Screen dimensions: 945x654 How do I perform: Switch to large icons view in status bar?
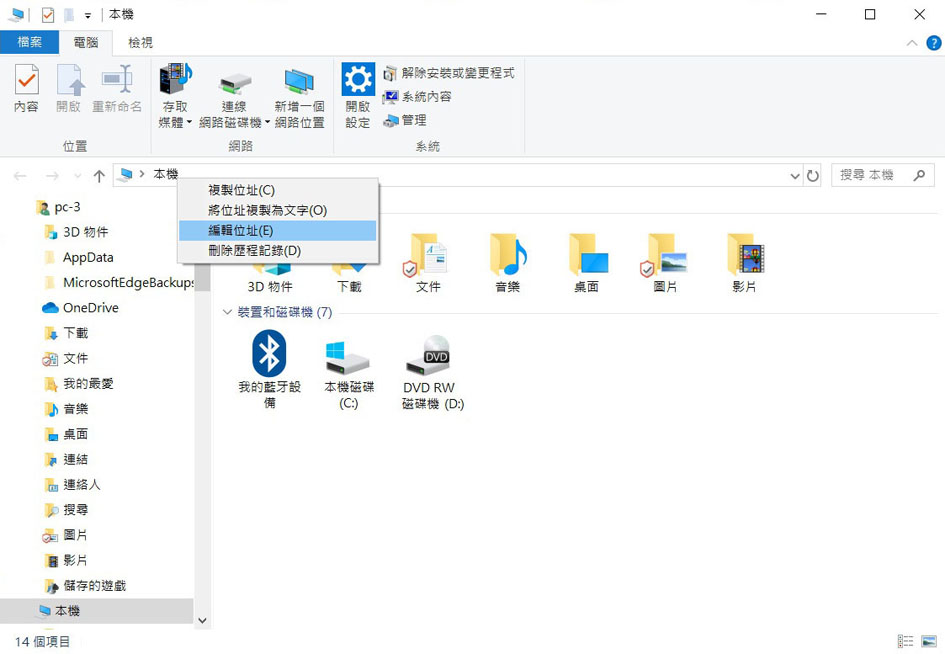[x=929, y=641]
